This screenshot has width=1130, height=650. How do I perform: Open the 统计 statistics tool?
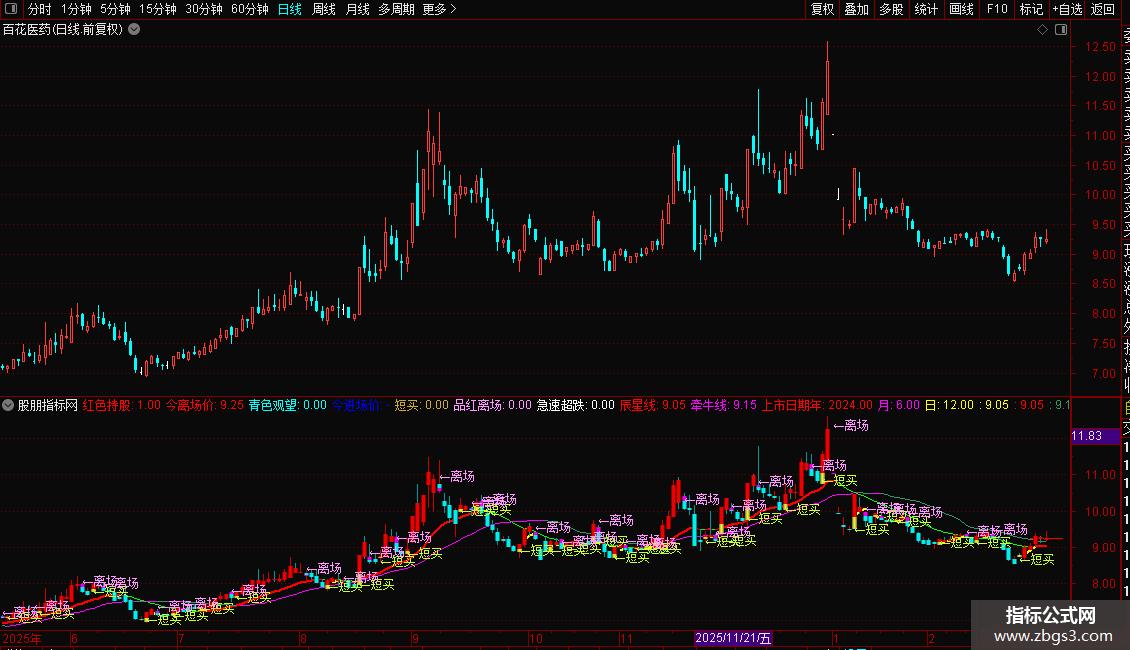point(926,9)
